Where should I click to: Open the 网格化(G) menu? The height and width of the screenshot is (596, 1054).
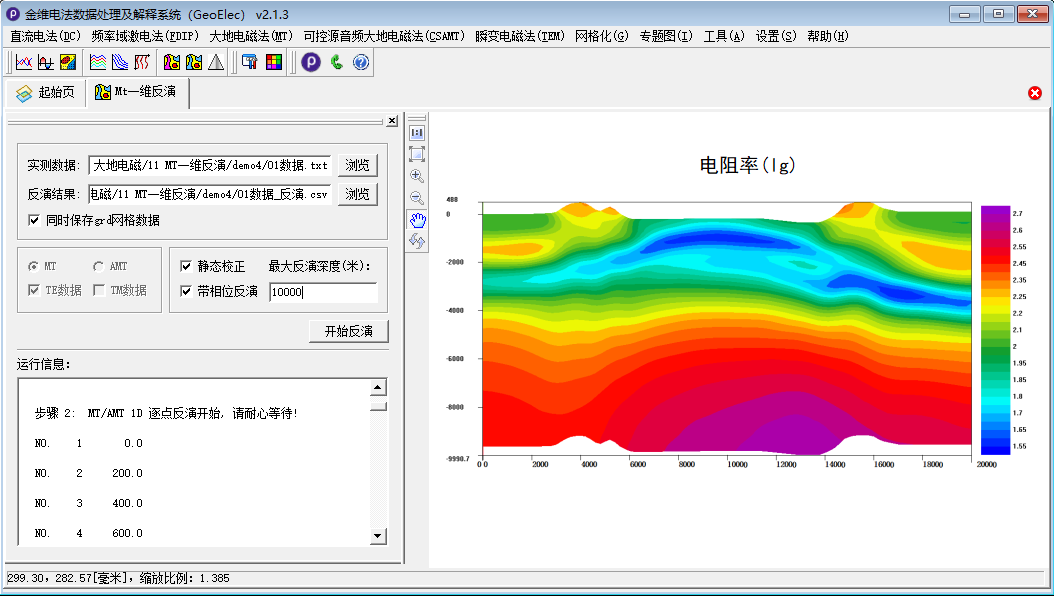(602, 36)
